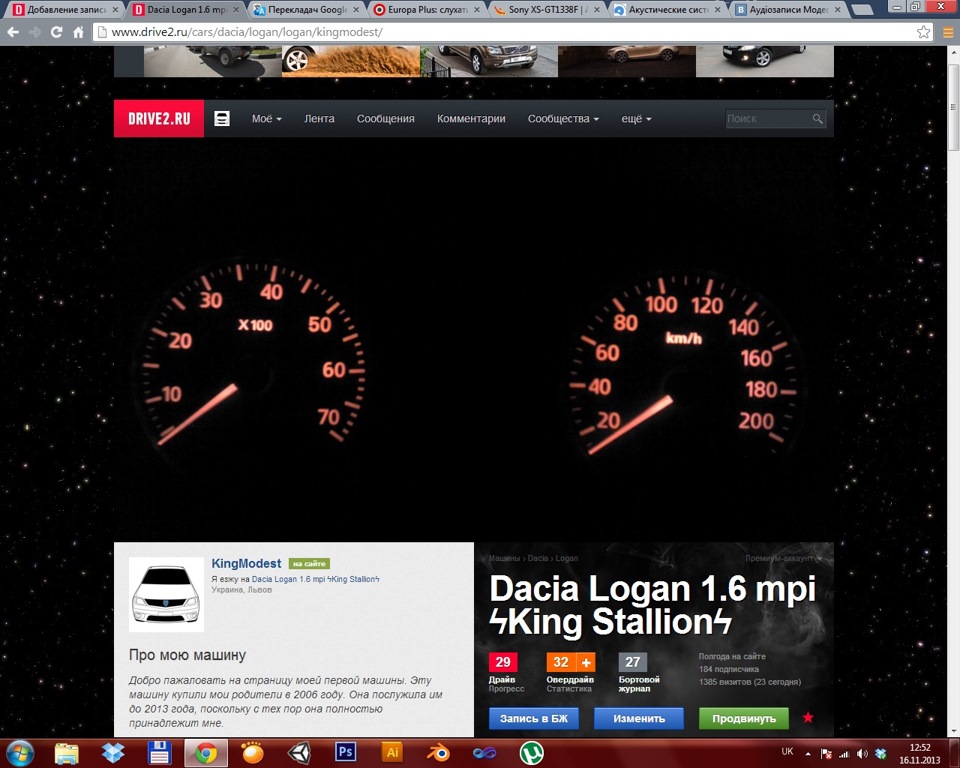This screenshot has width=960, height=768.
Task: Open Windows Explorer from taskbar
Action: [x=67, y=753]
